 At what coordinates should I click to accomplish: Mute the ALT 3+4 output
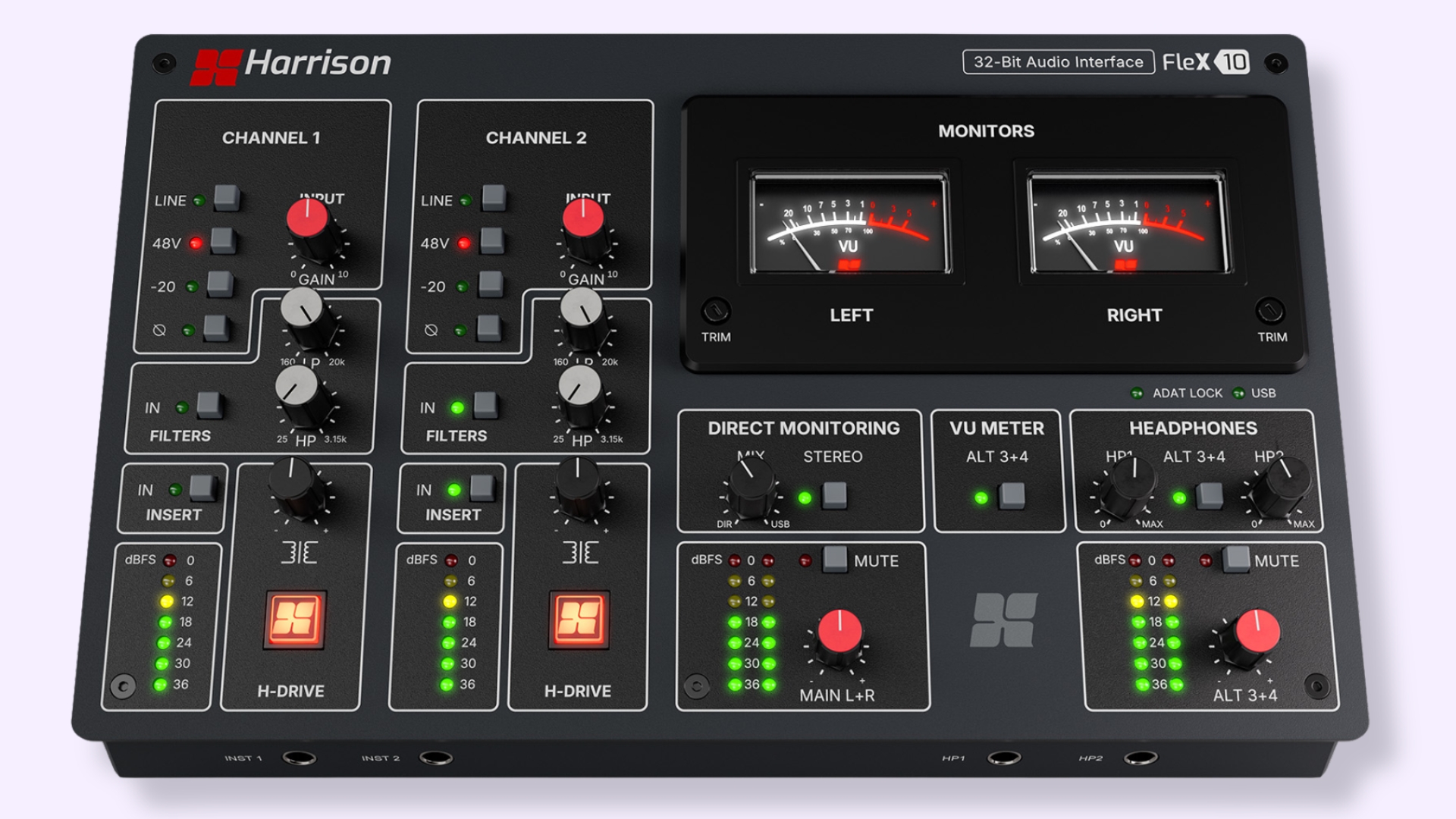pyautogui.click(x=1236, y=559)
